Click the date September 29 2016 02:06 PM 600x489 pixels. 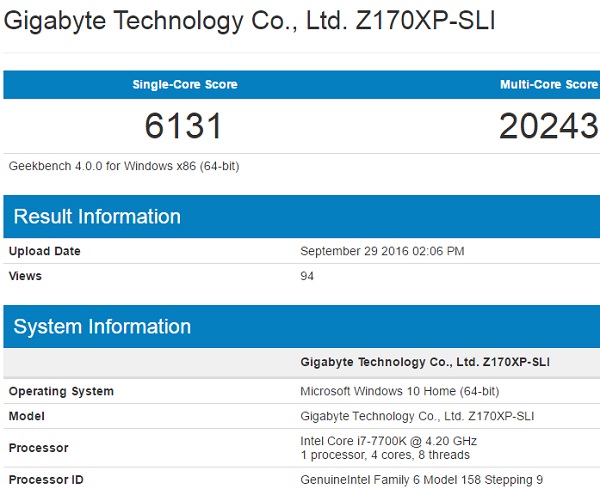point(382,251)
